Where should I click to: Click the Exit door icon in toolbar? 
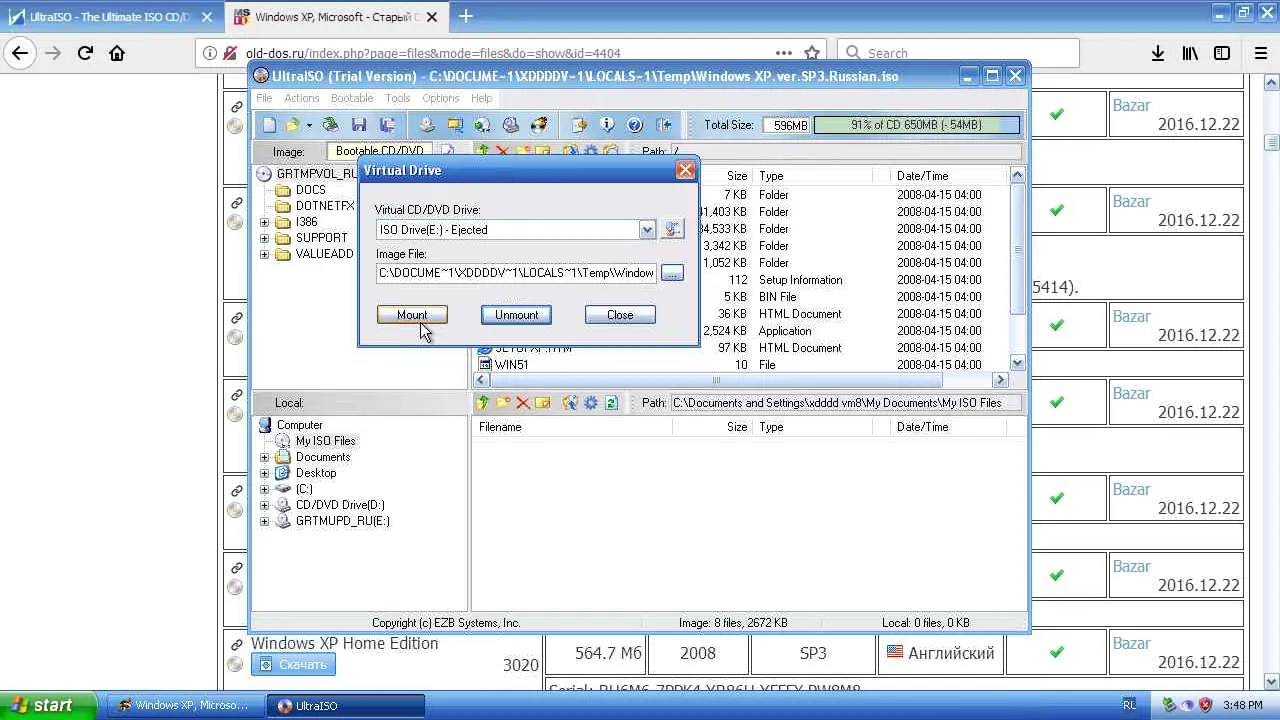tap(663, 125)
